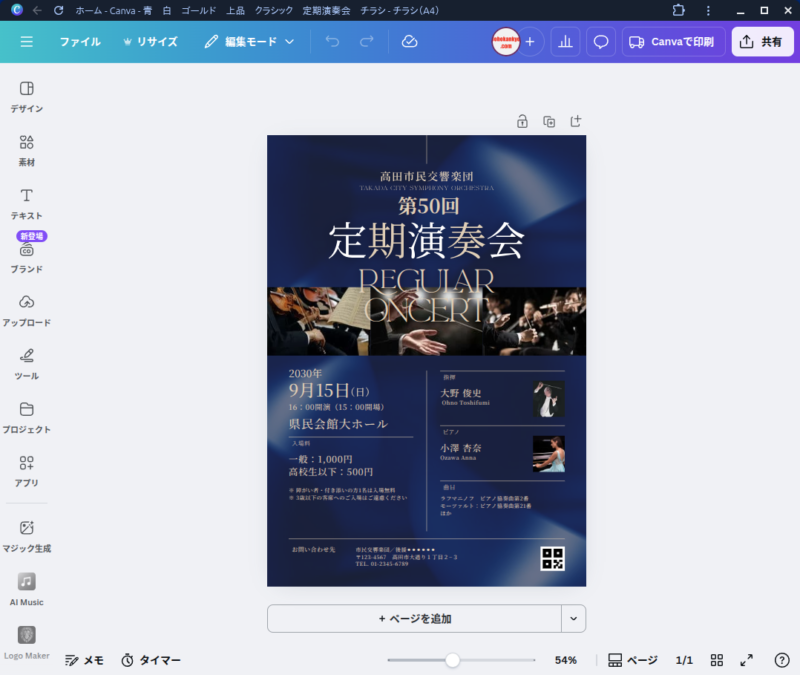Toggle the grid view of pages
800x675 pixels.
tap(717, 660)
